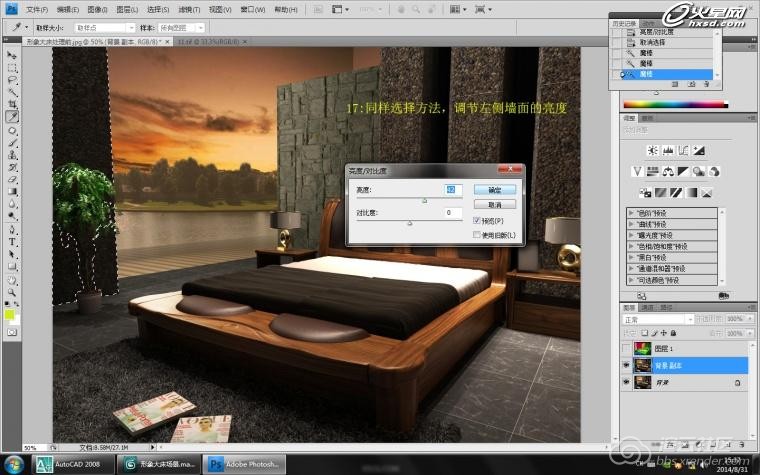Toggle the 预览(P) preview checkbox
760x475 pixels.
476,221
